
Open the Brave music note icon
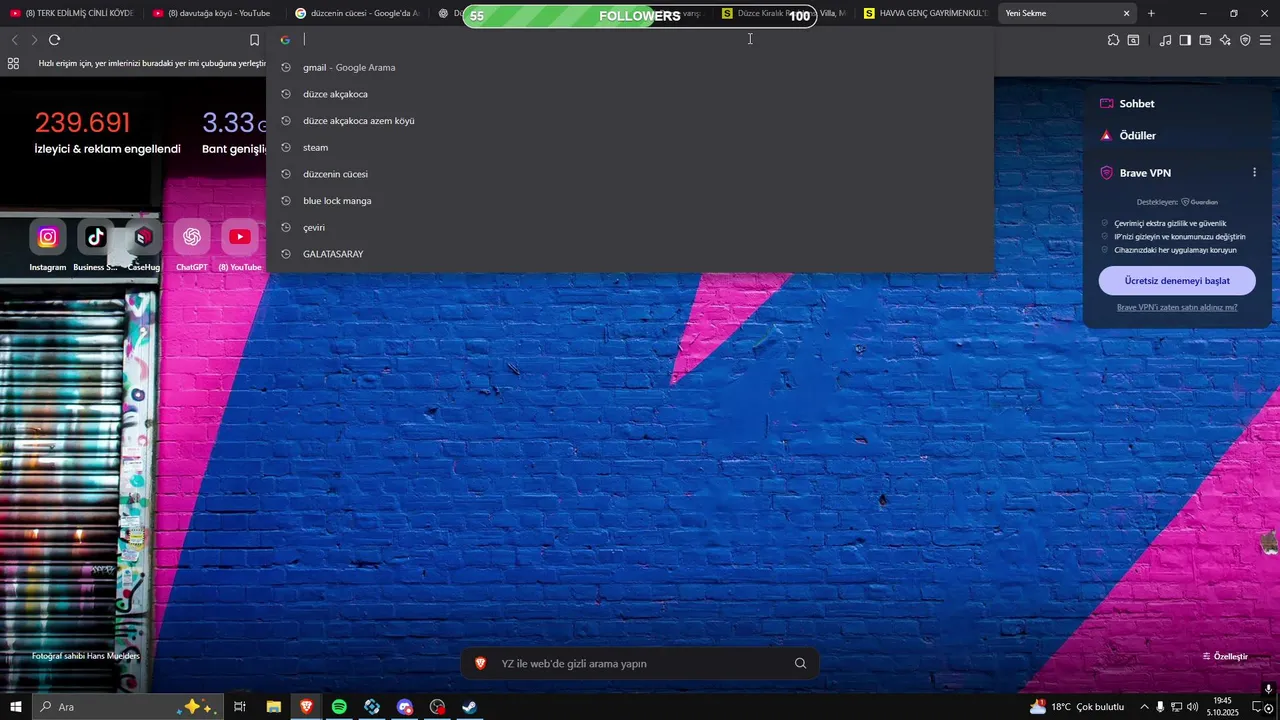point(1165,40)
